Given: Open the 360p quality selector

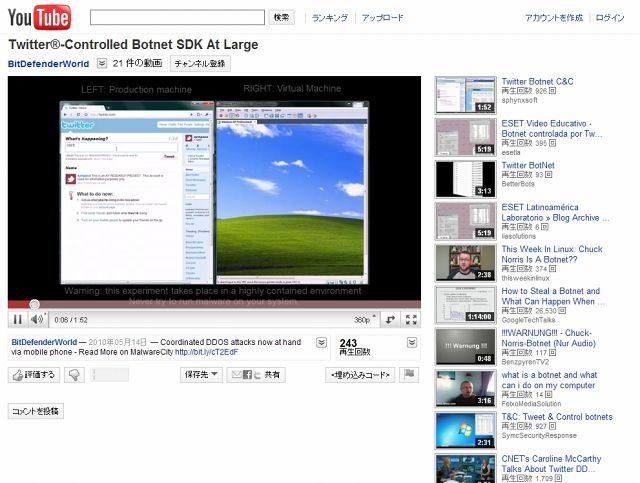Looking at the screenshot, I should tap(364, 320).
